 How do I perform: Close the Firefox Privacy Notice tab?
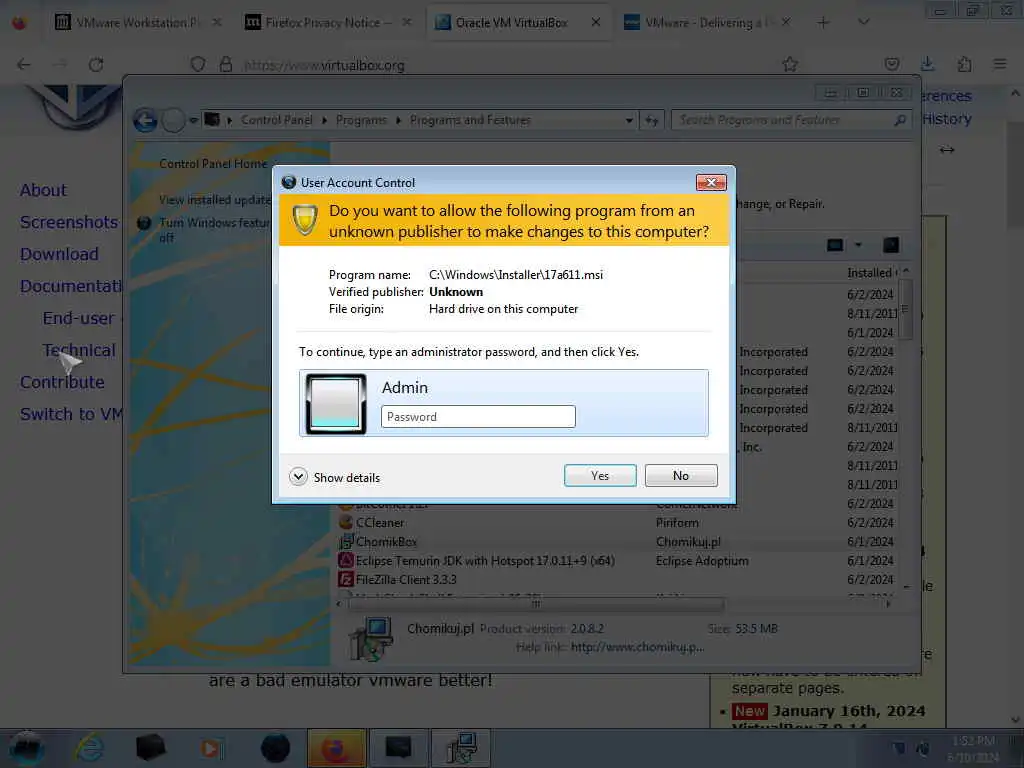(406, 22)
